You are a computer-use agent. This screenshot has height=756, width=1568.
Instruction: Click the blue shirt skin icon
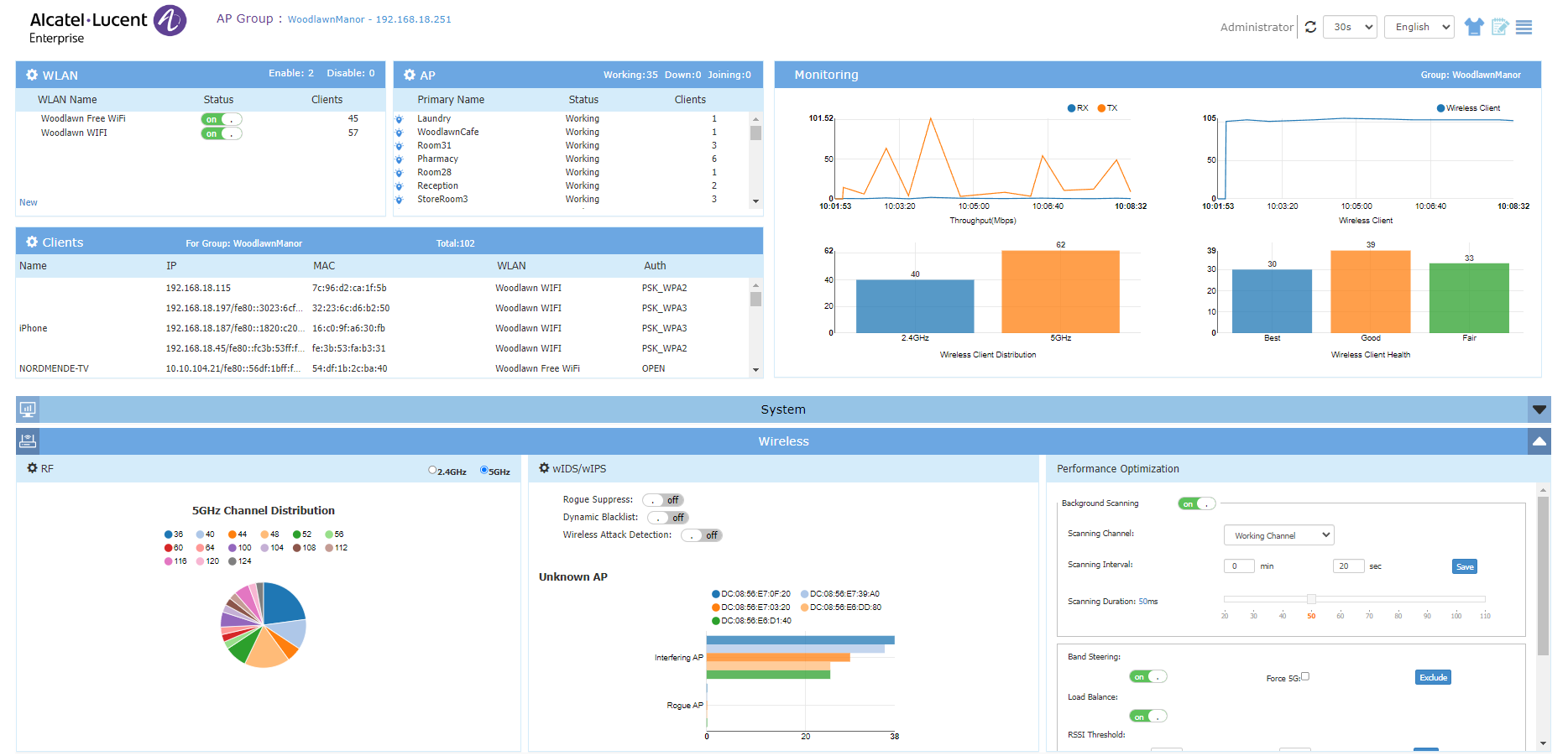[x=1473, y=27]
